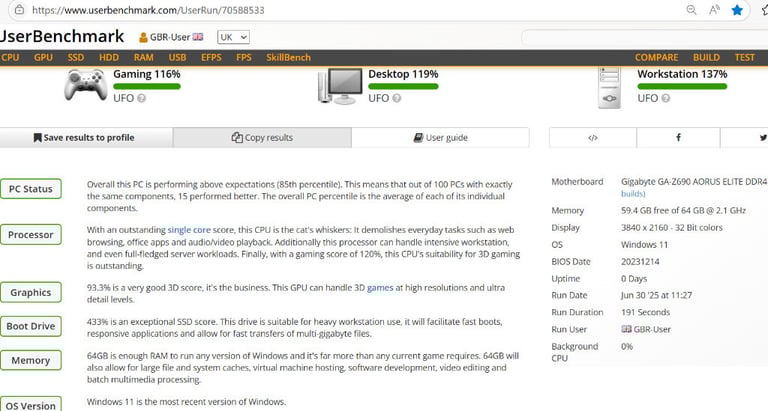Open the SkillBench menu item
768x411 pixels.
click(288, 57)
